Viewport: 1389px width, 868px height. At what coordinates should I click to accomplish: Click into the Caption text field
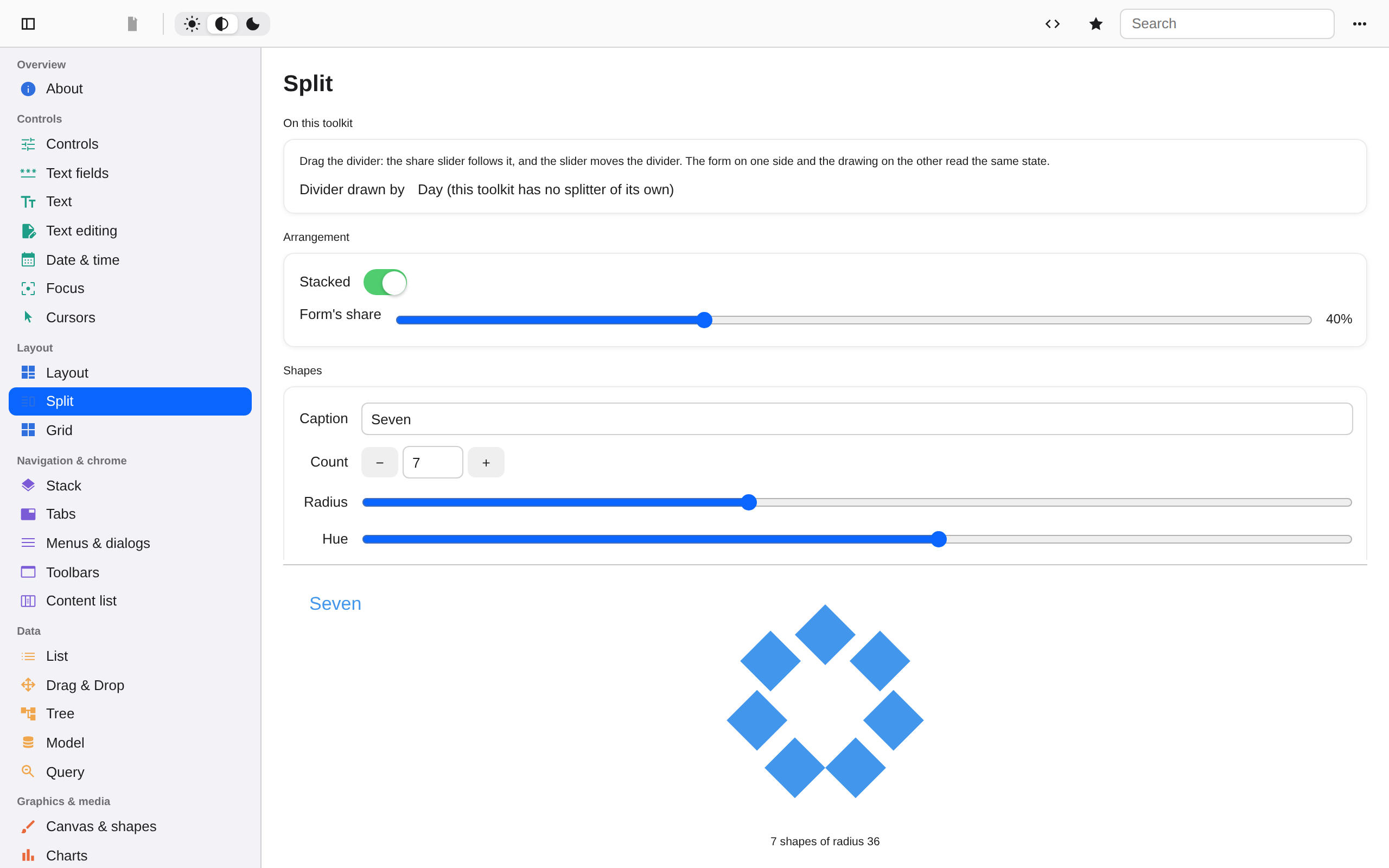pos(857,419)
